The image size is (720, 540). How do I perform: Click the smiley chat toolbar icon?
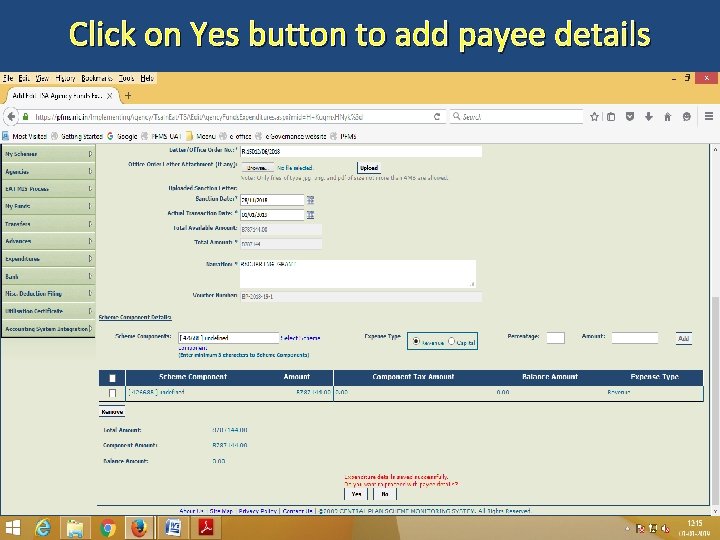(x=686, y=117)
